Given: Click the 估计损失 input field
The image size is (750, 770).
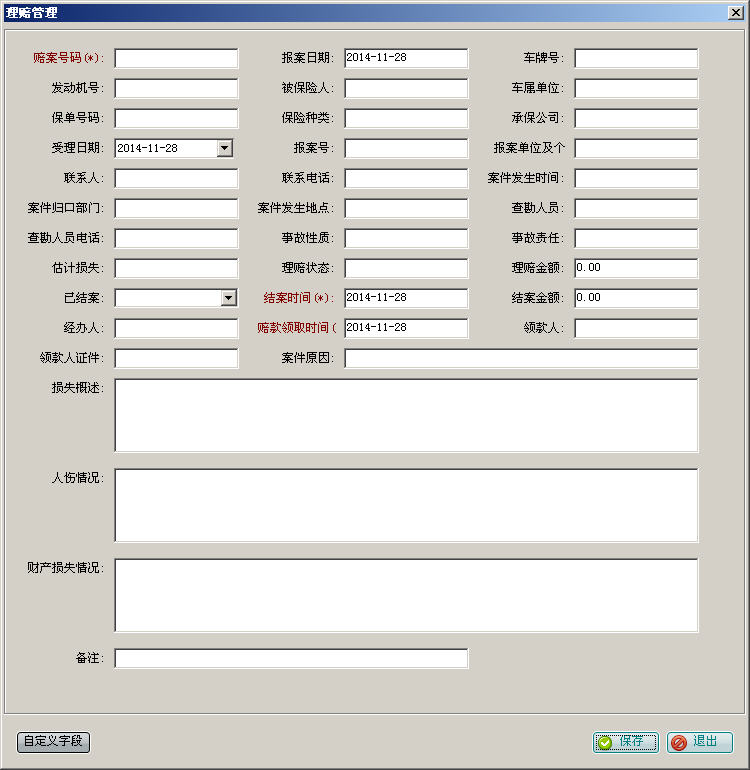Looking at the screenshot, I should pos(176,268).
